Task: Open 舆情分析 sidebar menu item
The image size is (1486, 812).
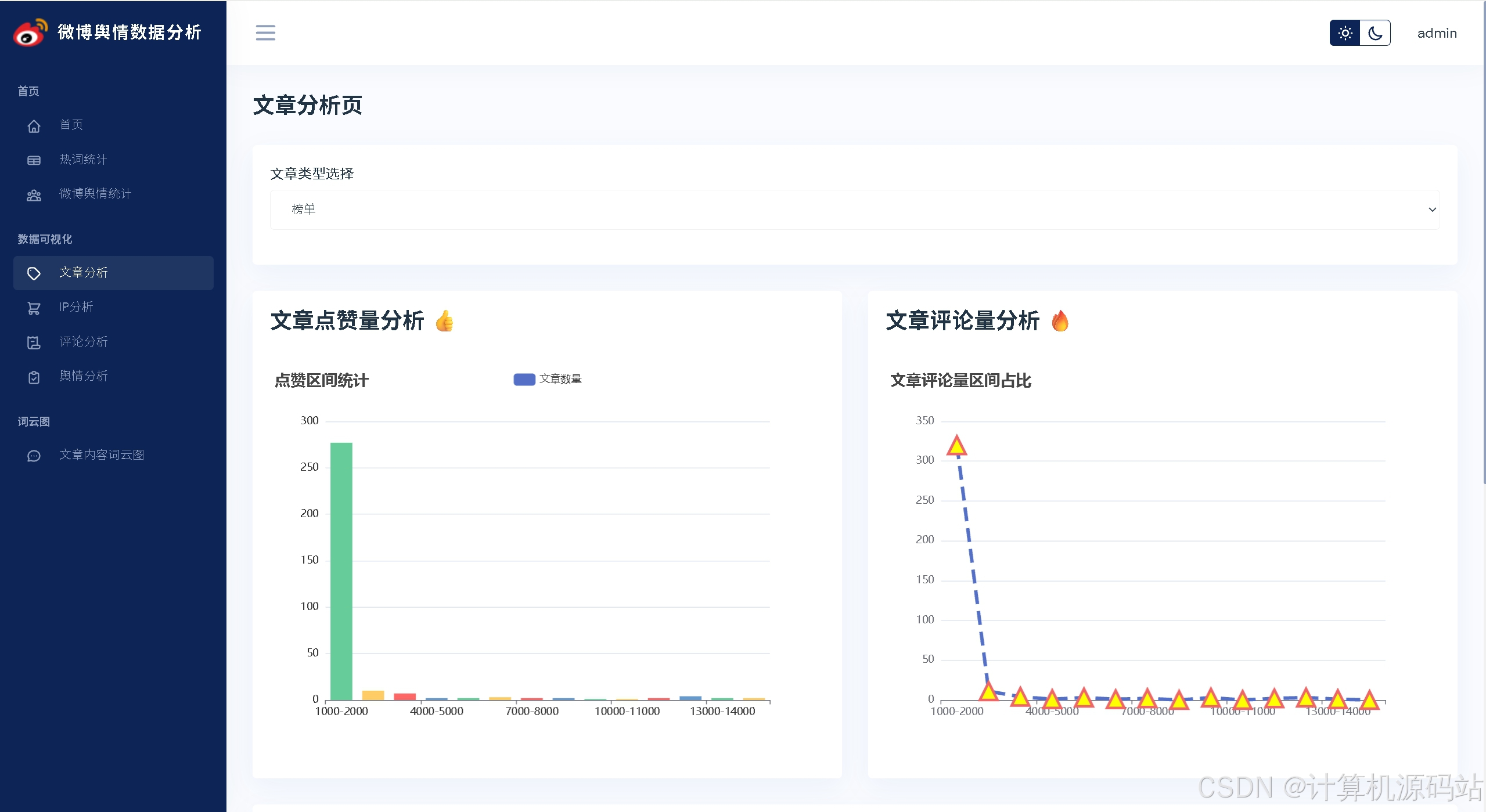Action: click(83, 376)
